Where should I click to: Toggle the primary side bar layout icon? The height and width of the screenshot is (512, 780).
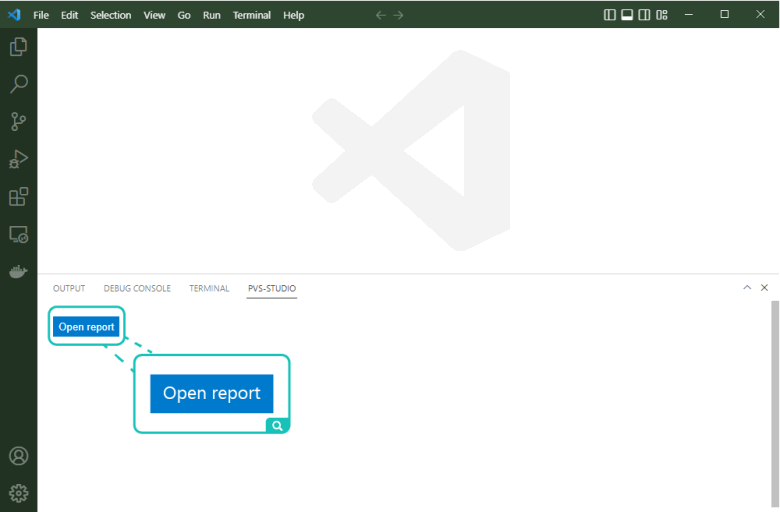[x=609, y=15]
